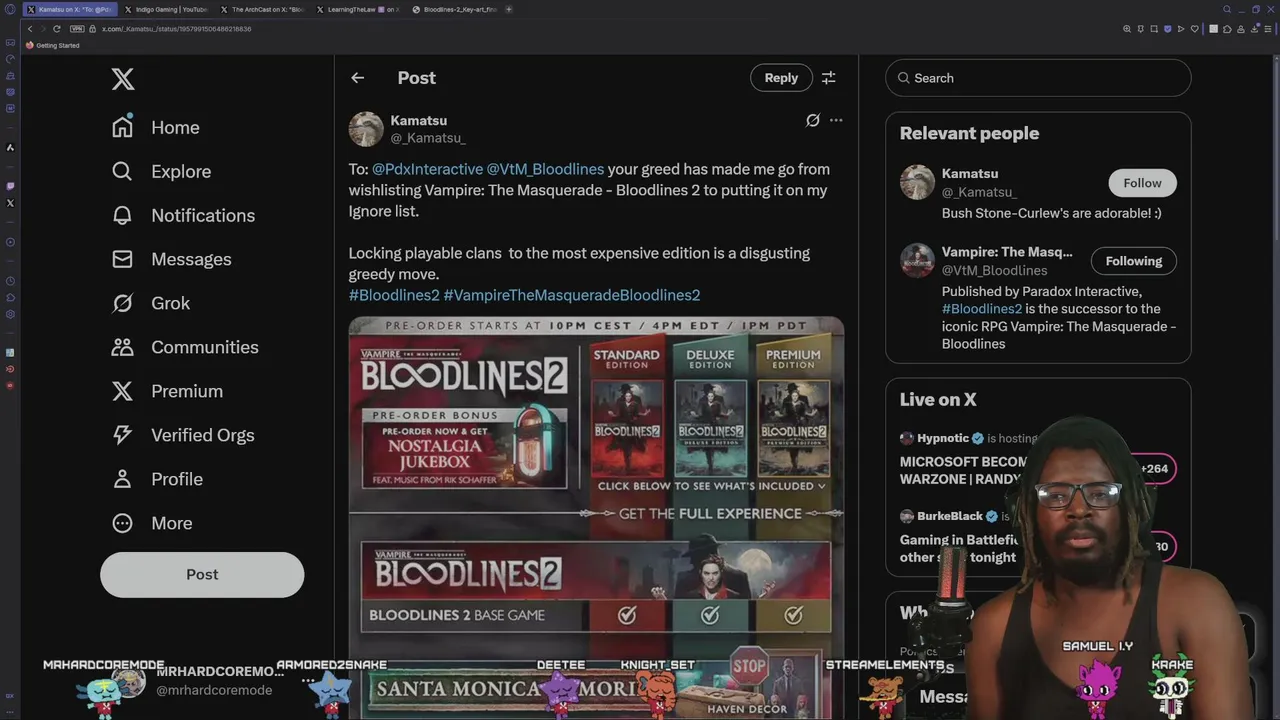Click the pin icon in browser toolbar
This screenshot has height=720, width=1280.
(1141, 29)
